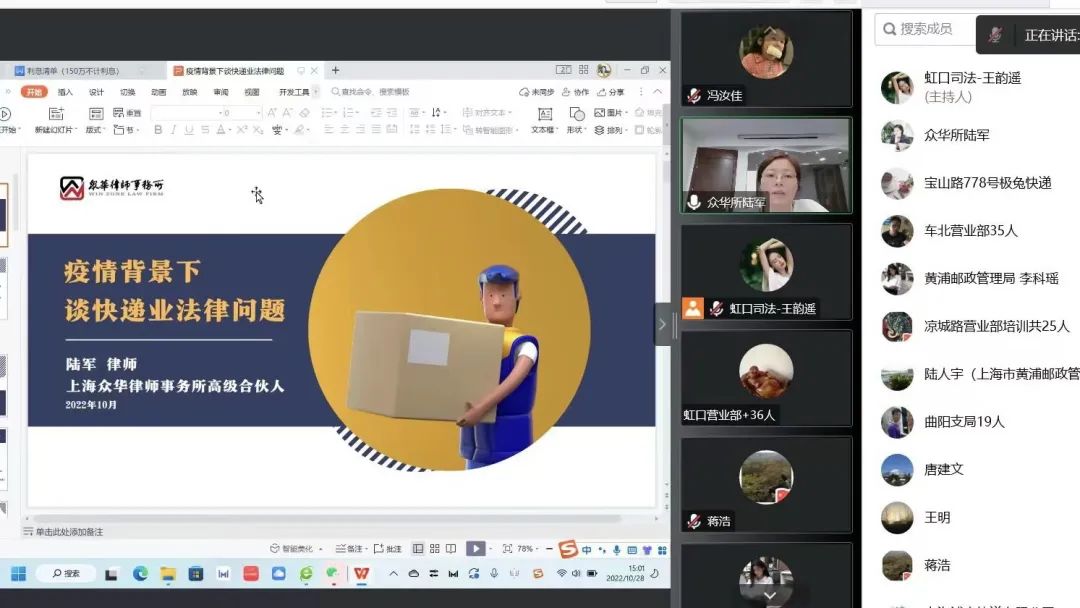
Task: Switch to the 审阅 ribbon tab
Action: 220,92
